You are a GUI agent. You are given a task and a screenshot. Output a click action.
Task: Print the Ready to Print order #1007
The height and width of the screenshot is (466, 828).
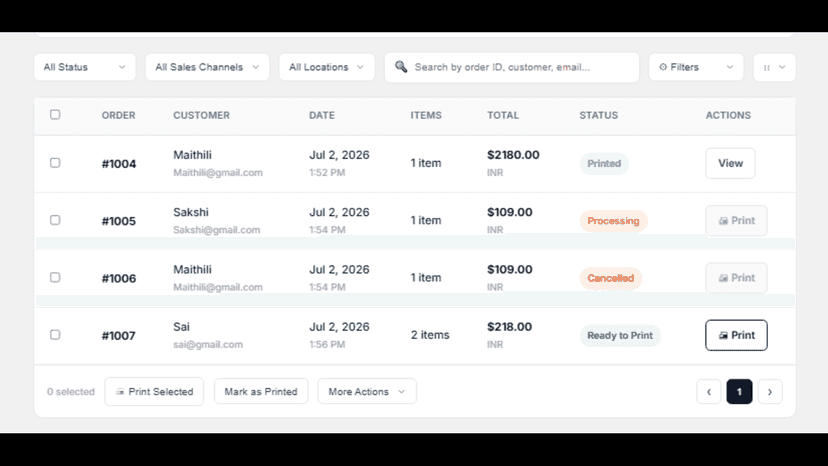(736, 335)
